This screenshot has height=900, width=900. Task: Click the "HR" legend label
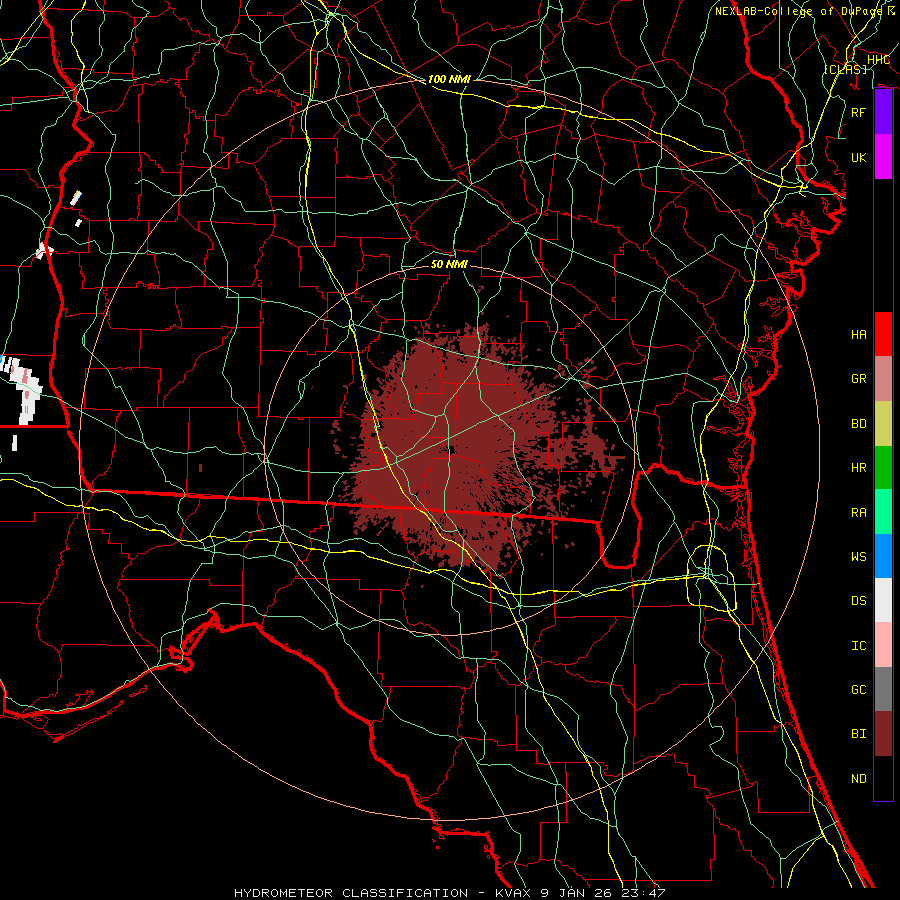point(859,468)
